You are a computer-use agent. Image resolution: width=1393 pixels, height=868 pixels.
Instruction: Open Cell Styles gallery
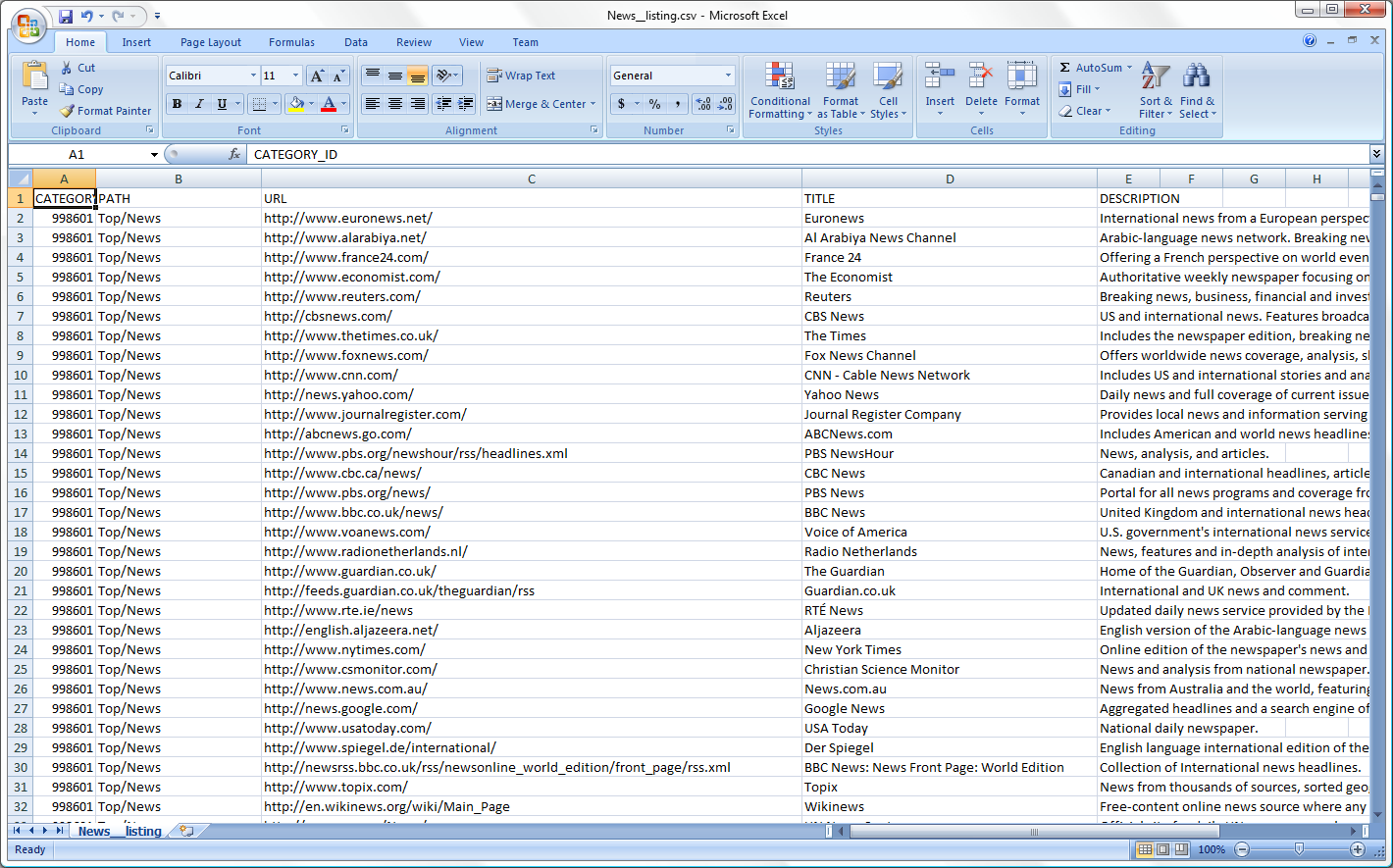tap(888, 90)
